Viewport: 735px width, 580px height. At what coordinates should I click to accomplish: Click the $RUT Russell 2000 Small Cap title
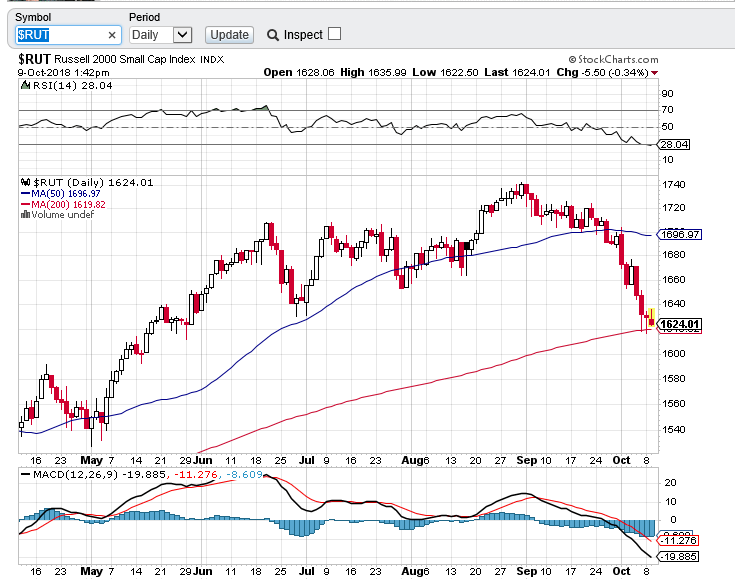121,60
